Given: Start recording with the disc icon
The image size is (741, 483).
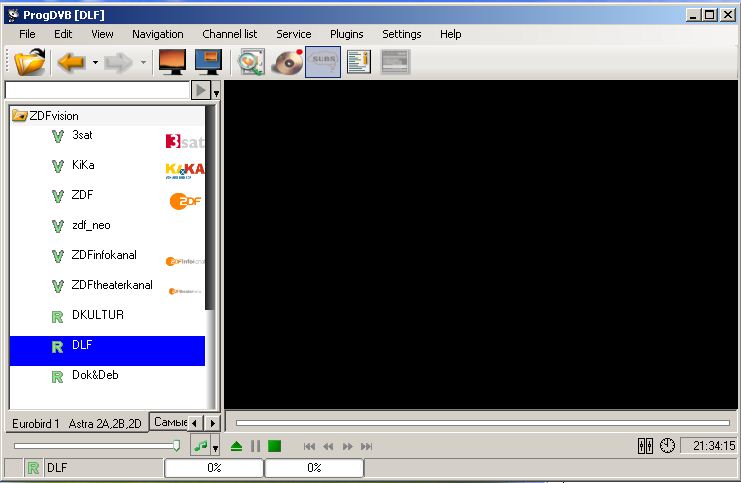Looking at the screenshot, I should pyautogui.click(x=287, y=62).
